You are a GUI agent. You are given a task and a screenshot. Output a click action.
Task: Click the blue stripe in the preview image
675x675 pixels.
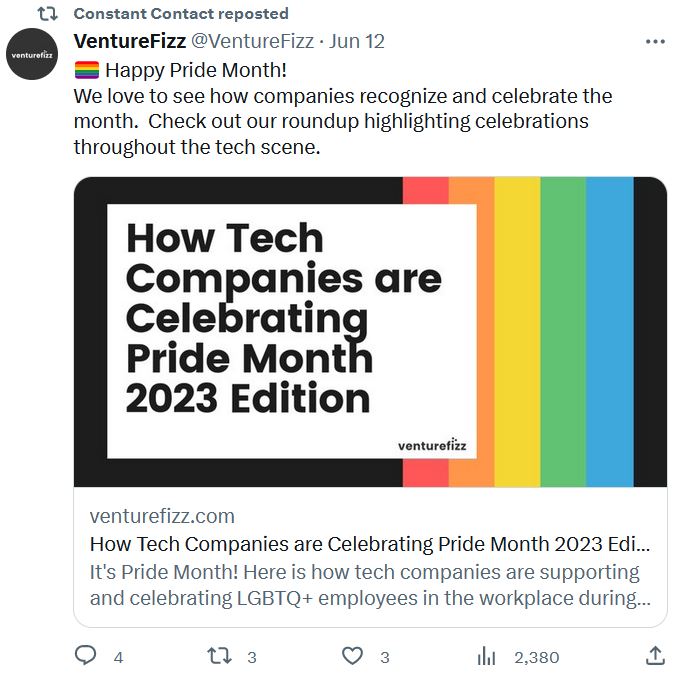tap(609, 332)
